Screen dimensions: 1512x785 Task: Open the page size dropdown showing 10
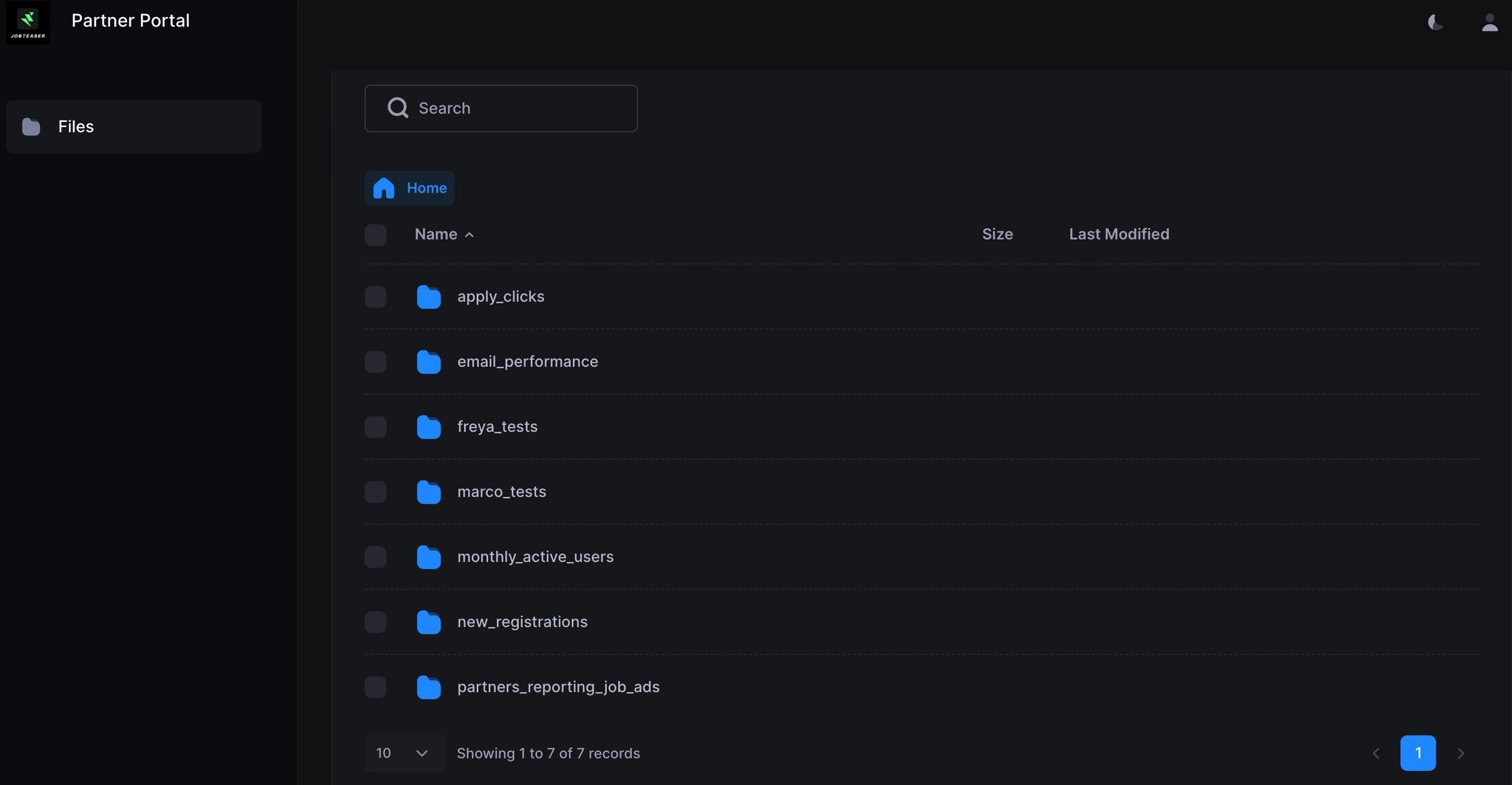pyautogui.click(x=404, y=753)
